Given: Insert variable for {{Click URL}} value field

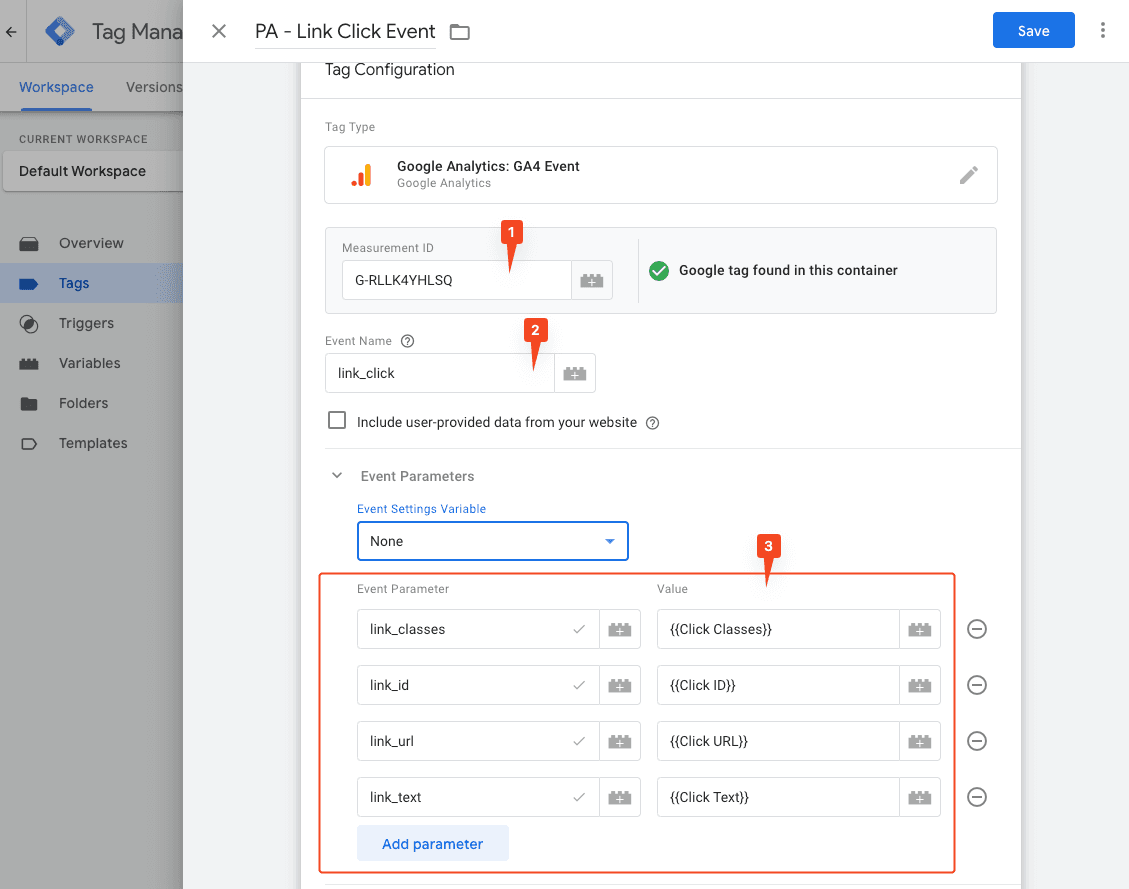Looking at the screenshot, I should pos(919,741).
